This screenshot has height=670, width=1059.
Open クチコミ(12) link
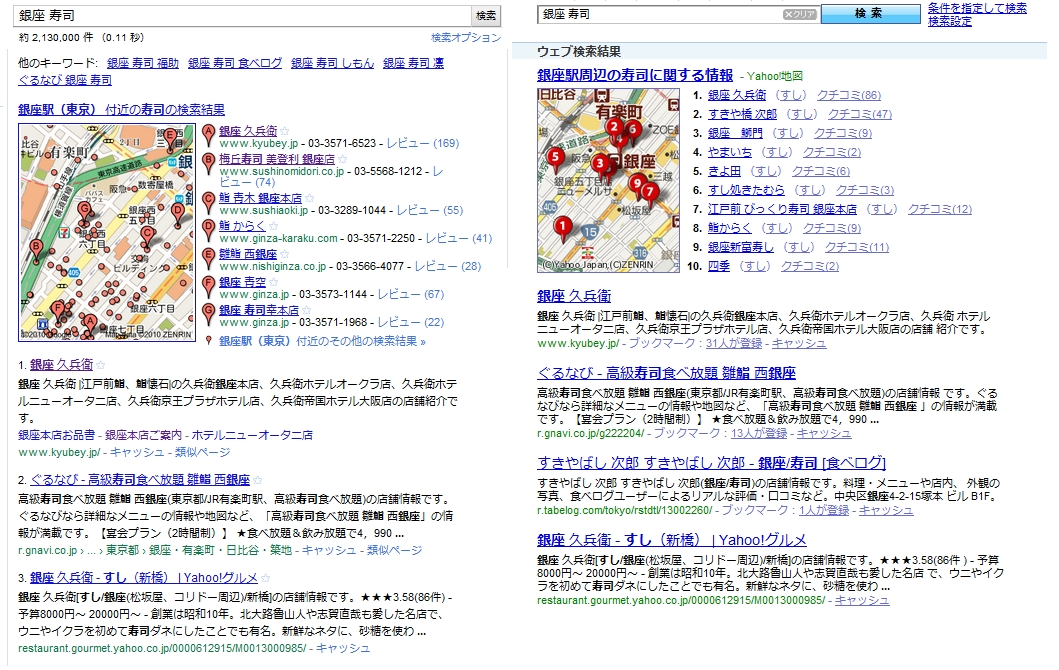click(939, 209)
